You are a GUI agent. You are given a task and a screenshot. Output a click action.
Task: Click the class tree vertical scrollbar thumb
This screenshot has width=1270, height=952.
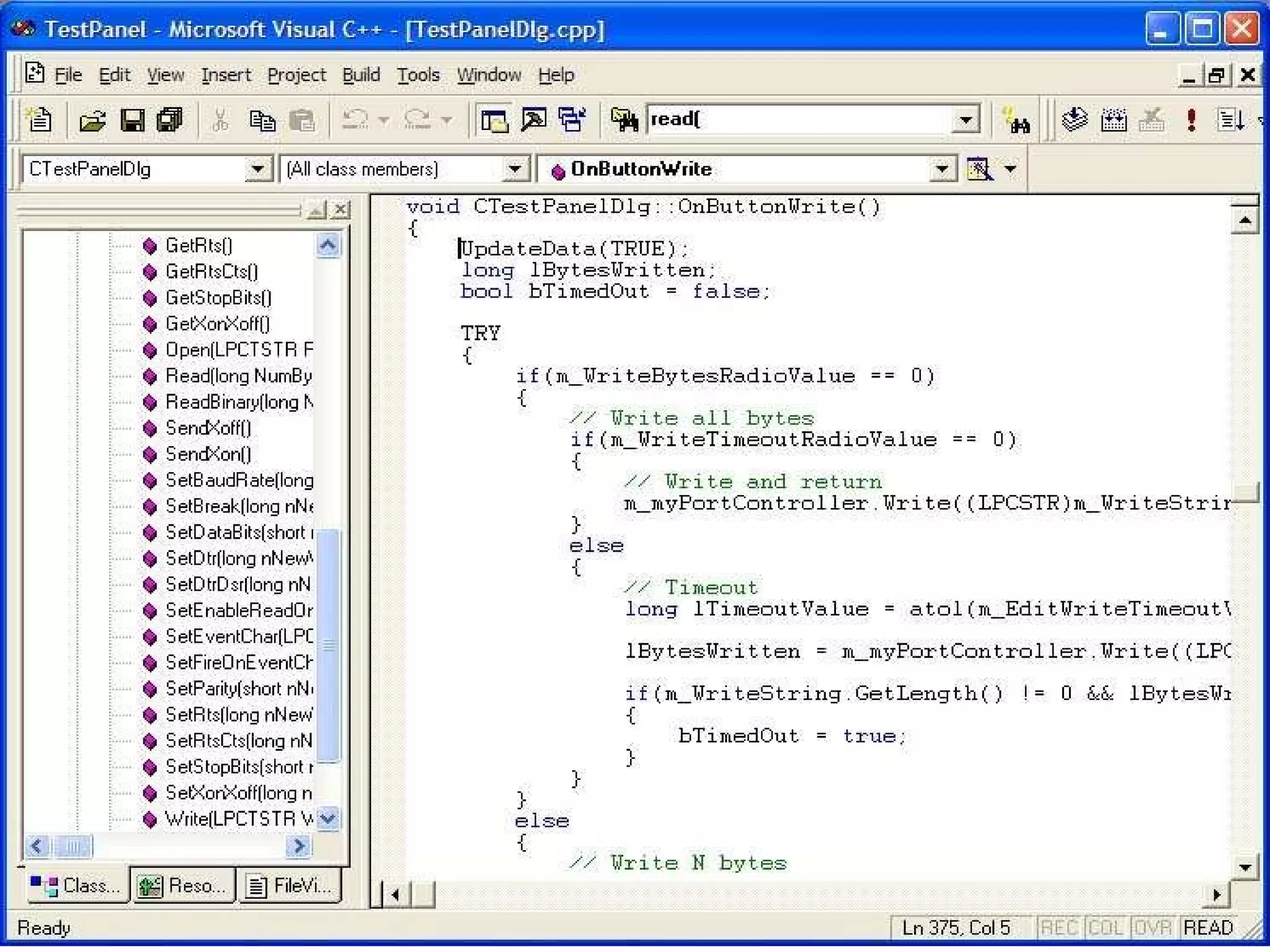point(328,645)
